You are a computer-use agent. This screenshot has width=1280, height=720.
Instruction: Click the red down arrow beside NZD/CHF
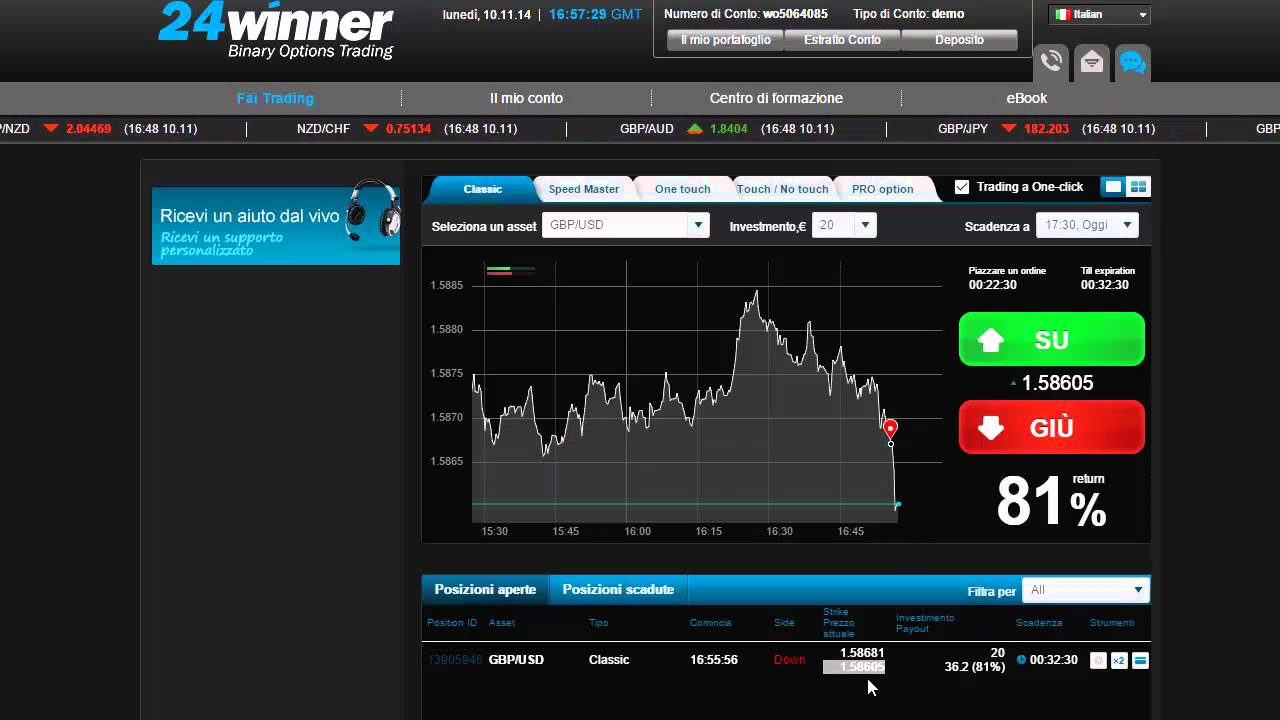371,129
